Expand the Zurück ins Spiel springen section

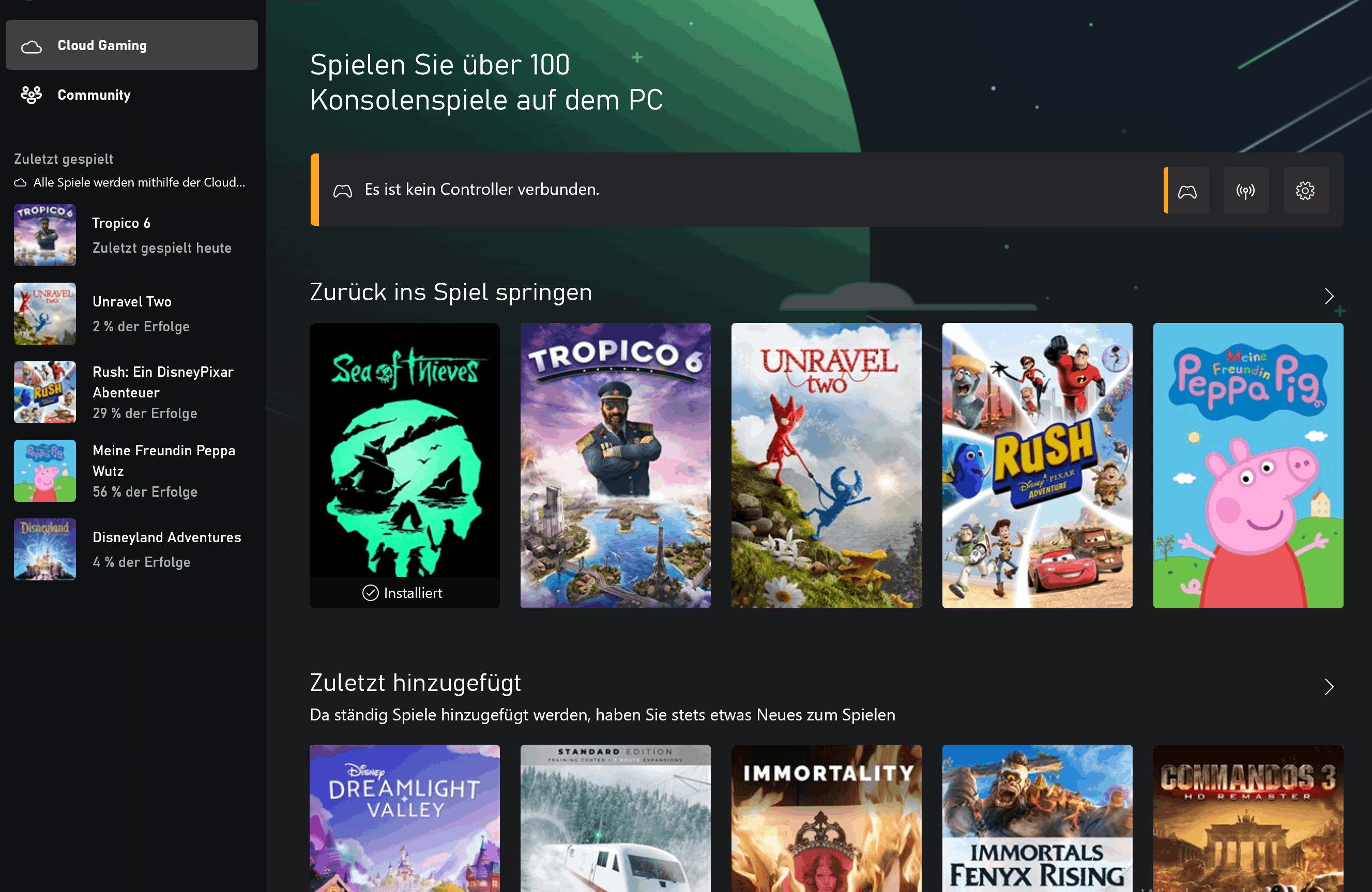[x=1329, y=294]
